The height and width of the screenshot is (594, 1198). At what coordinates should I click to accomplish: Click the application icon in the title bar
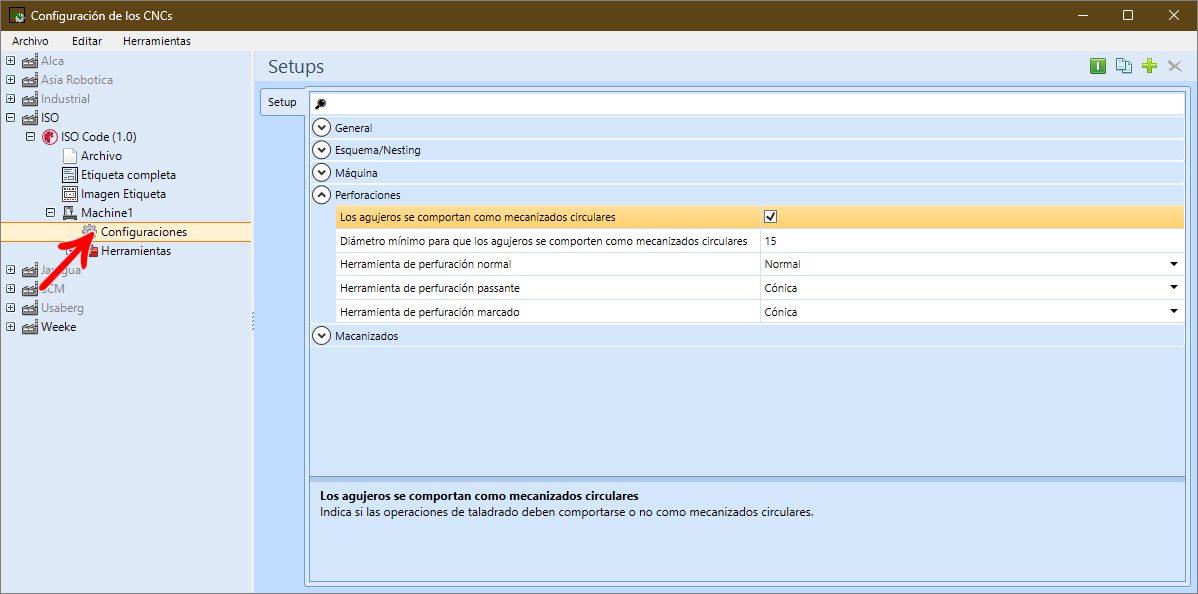click(15, 15)
